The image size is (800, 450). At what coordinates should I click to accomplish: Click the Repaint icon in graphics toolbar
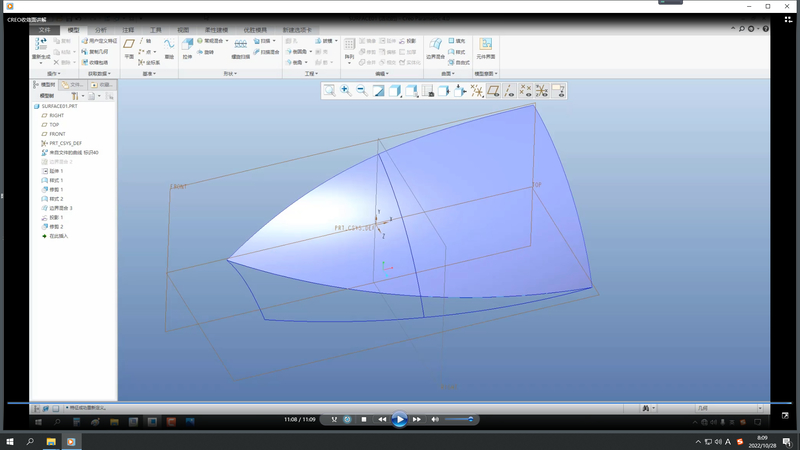coord(378,91)
